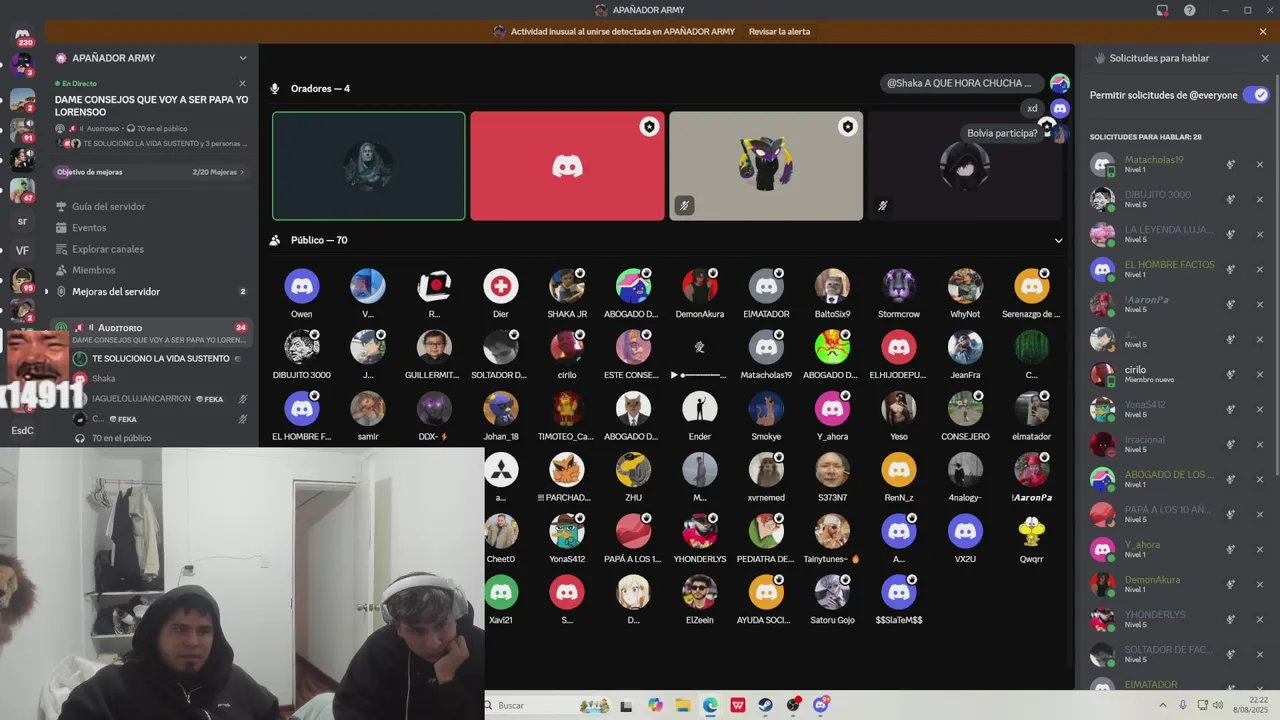The image size is (1280, 720).
Task: Open the Discord inbox icon in title bar
Action: (1162, 10)
